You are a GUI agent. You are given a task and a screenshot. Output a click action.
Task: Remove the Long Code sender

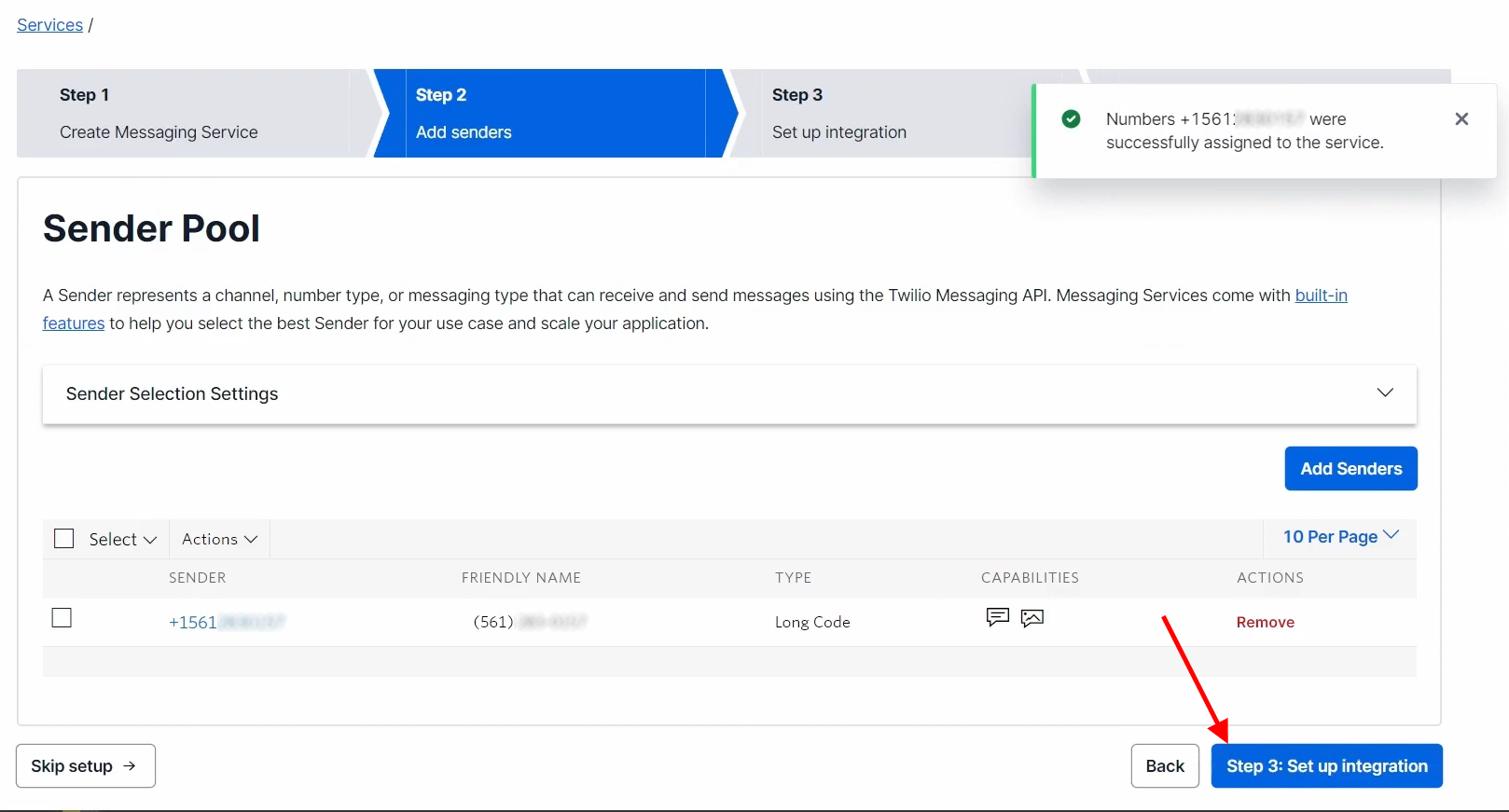coord(1265,623)
